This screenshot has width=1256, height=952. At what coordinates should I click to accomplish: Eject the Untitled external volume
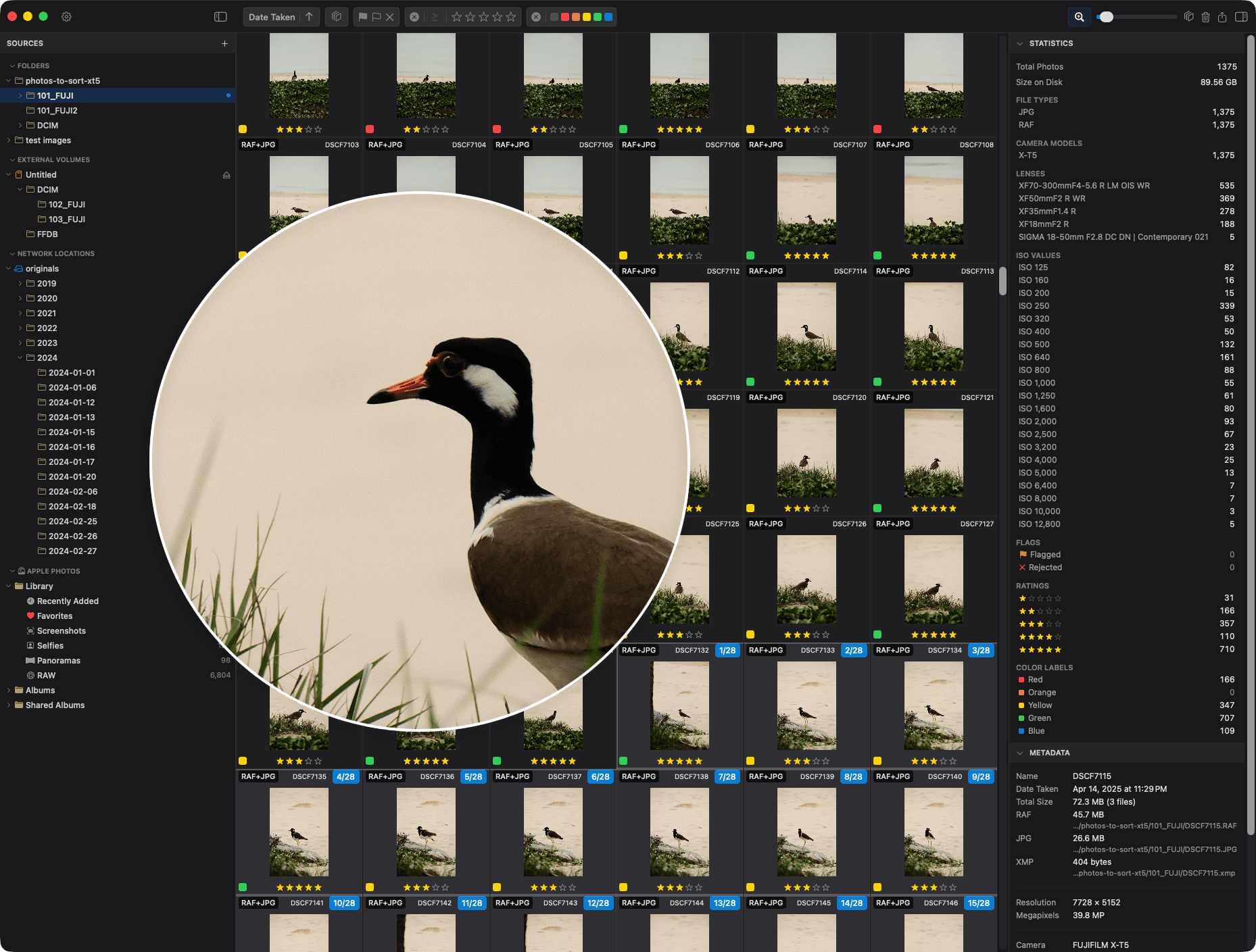point(226,174)
